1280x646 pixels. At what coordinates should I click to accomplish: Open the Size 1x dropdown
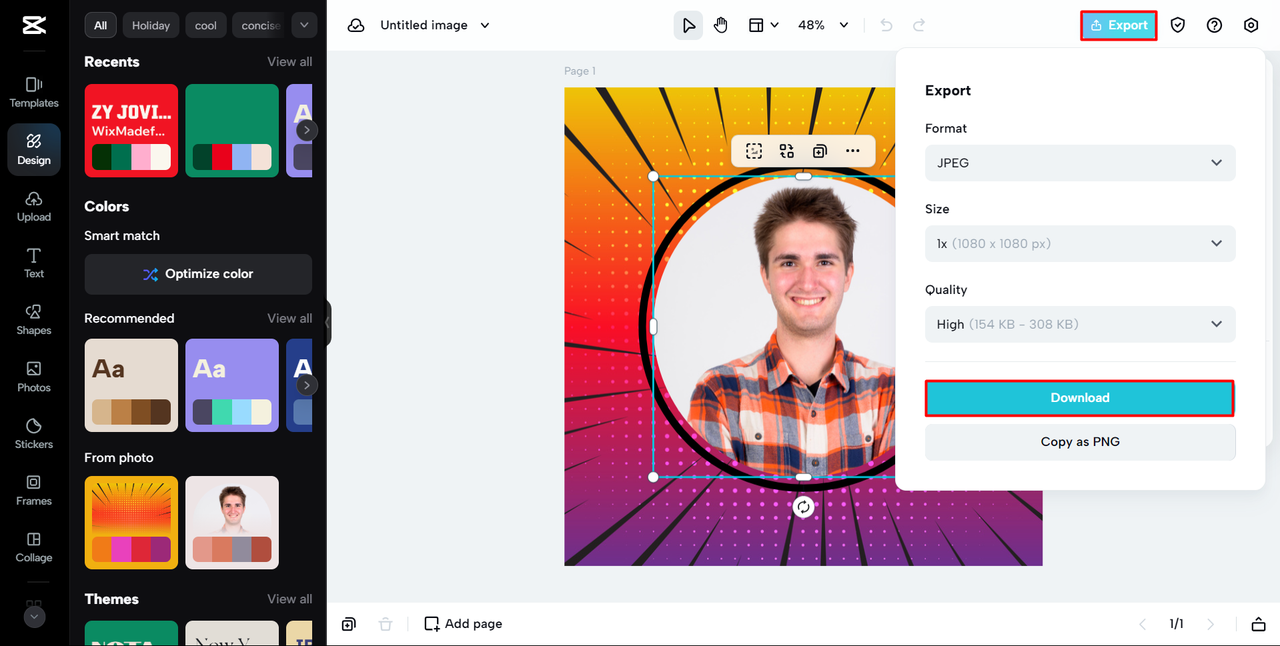(x=1080, y=244)
